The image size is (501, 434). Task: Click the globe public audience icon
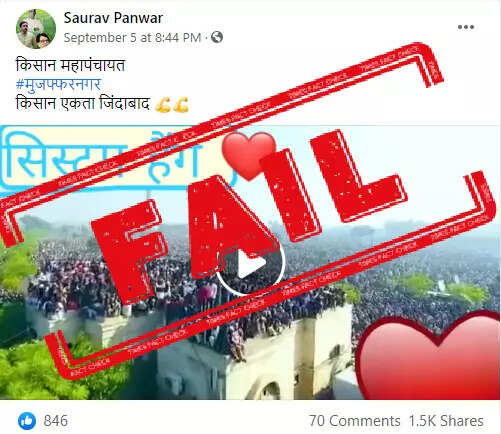click(217, 37)
